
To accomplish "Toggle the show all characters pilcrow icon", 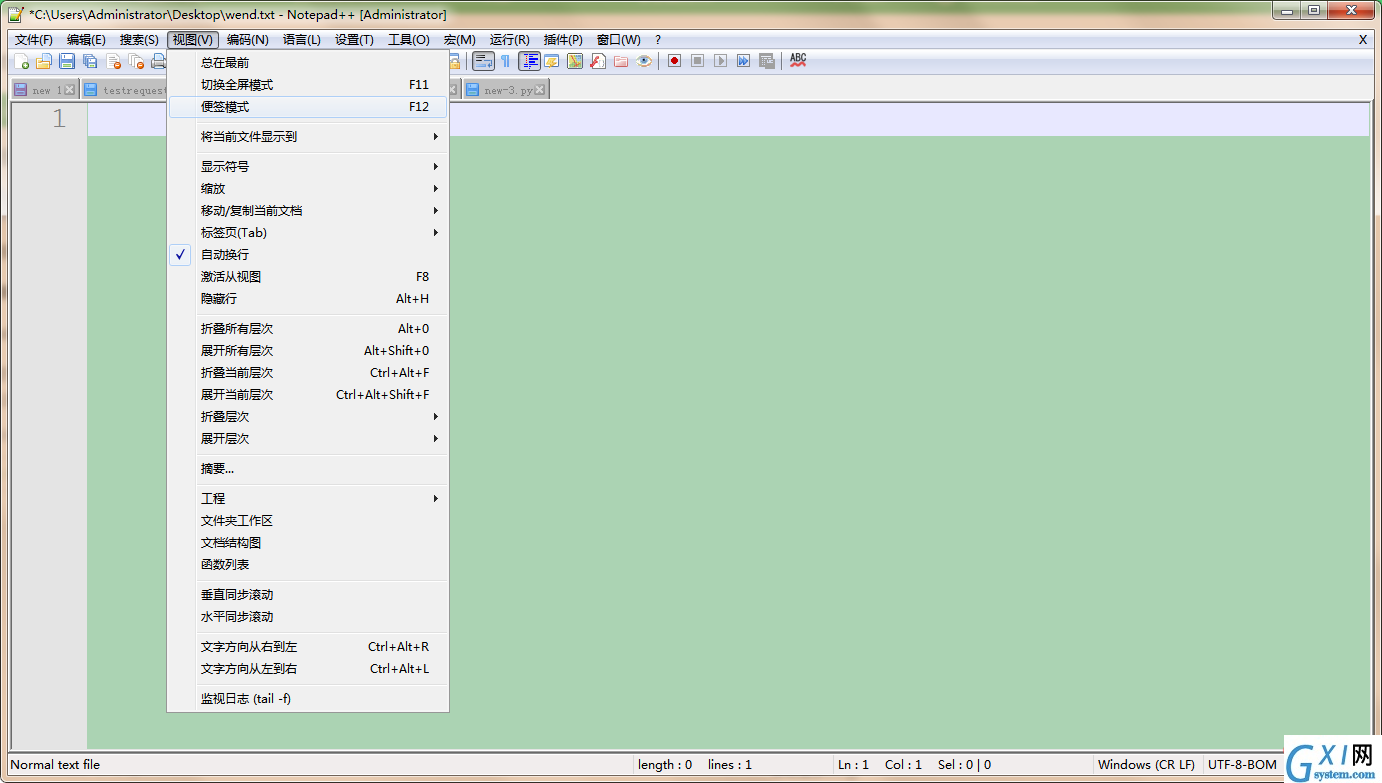I will pyautogui.click(x=506, y=61).
